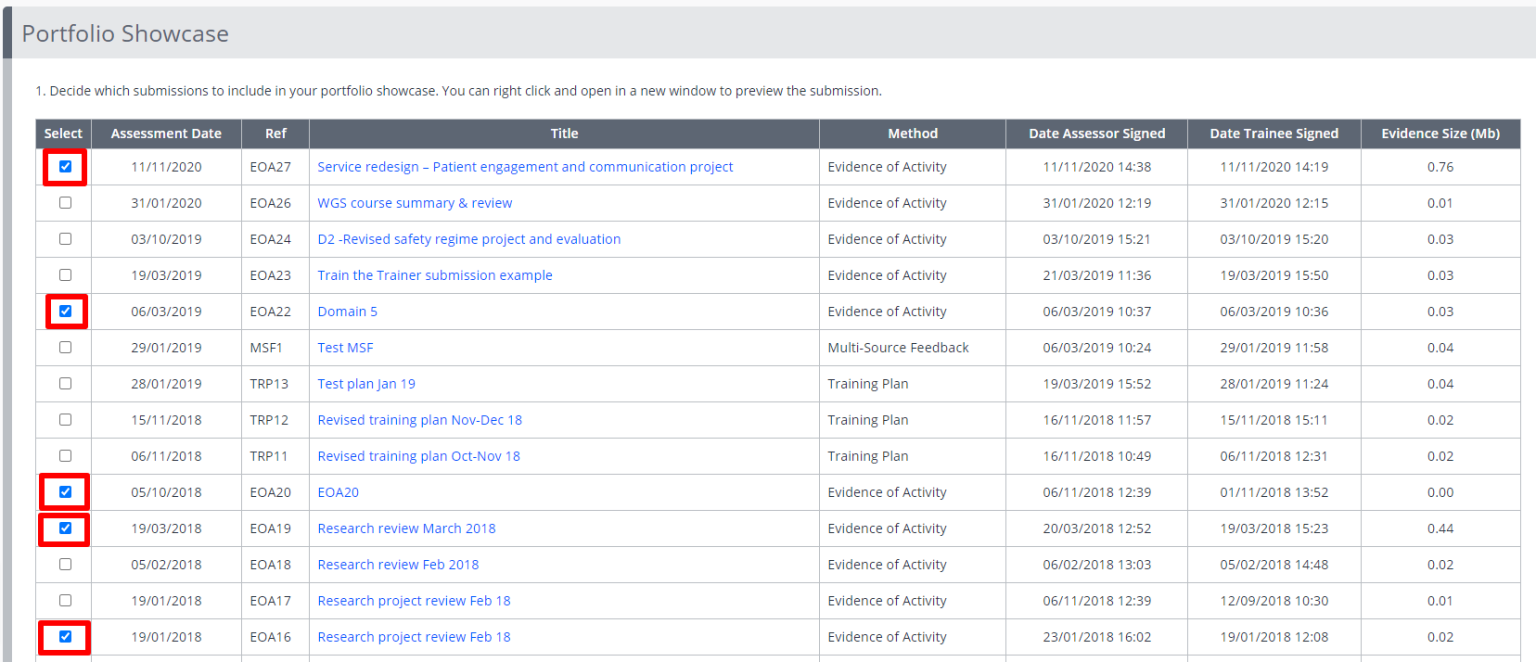Click the evidence size value 0.00
The width and height of the screenshot is (1536, 662).
click(1440, 492)
